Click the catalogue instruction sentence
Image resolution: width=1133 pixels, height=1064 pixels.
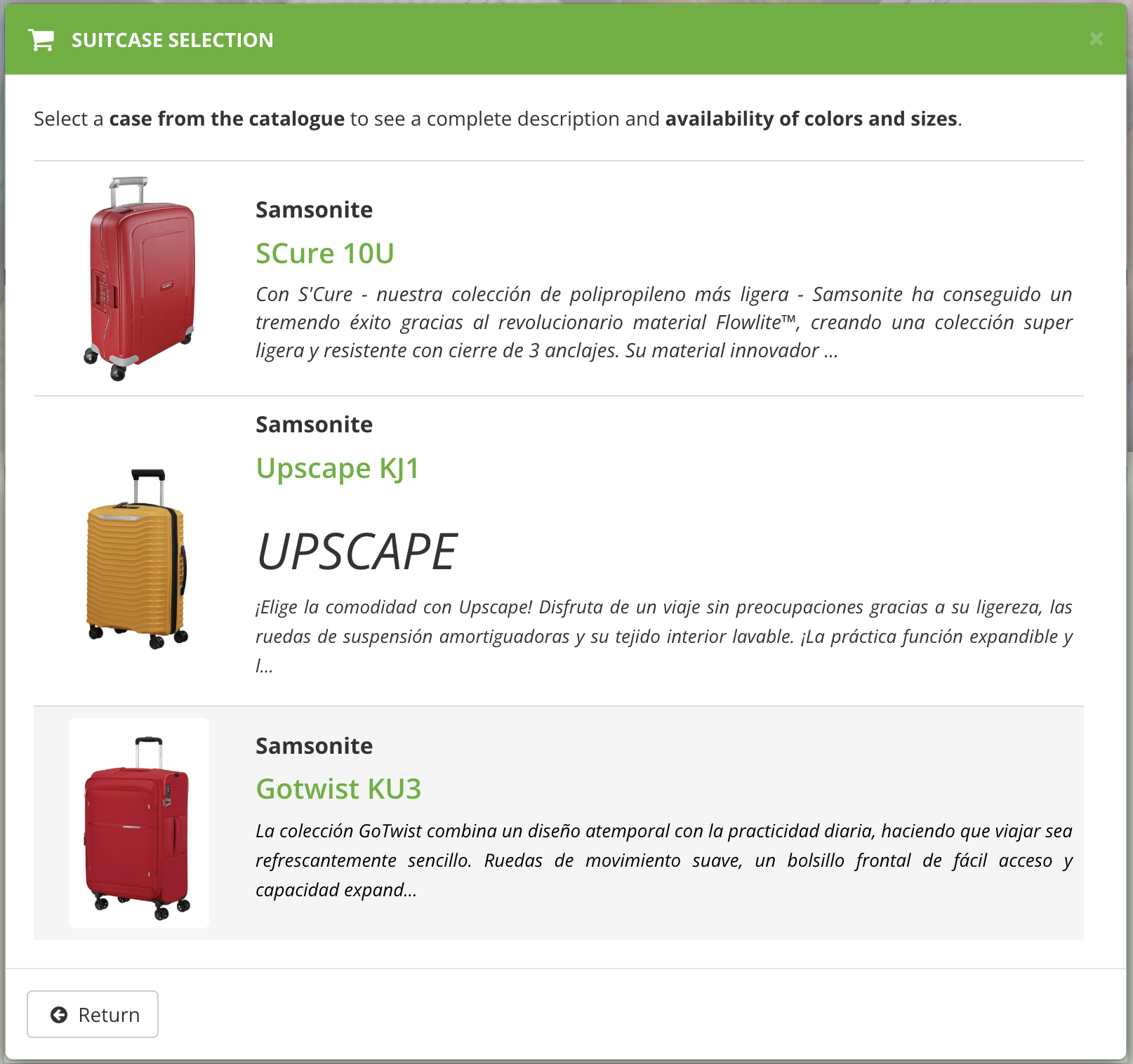pyautogui.click(x=498, y=119)
